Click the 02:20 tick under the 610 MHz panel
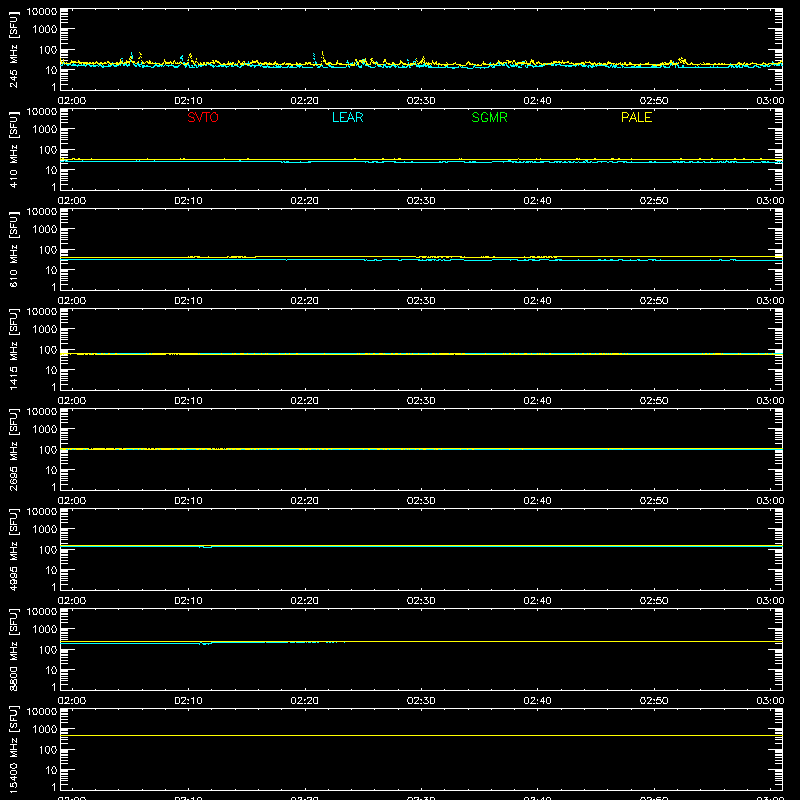800x800 pixels. tap(305, 301)
